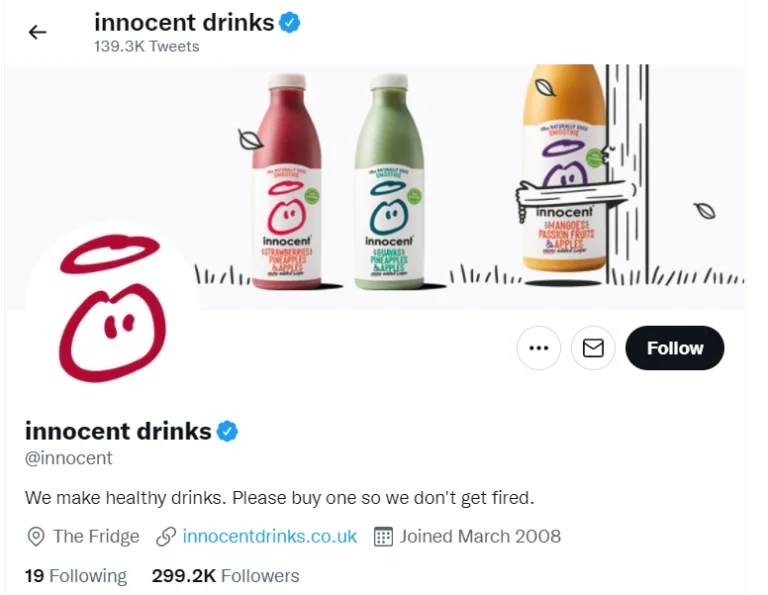Open the innocentdrinks.co.uk website link
Screen dimensions: 768x595
coord(269,536)
